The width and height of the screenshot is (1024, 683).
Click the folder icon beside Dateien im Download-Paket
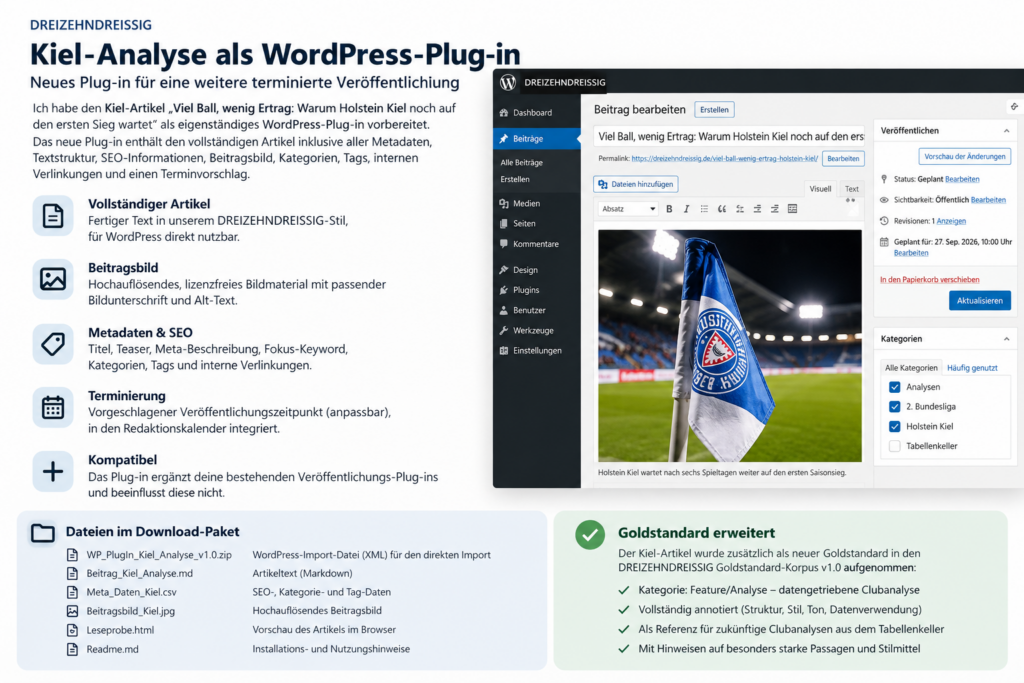pyautogui.click(x=42, y=533)
